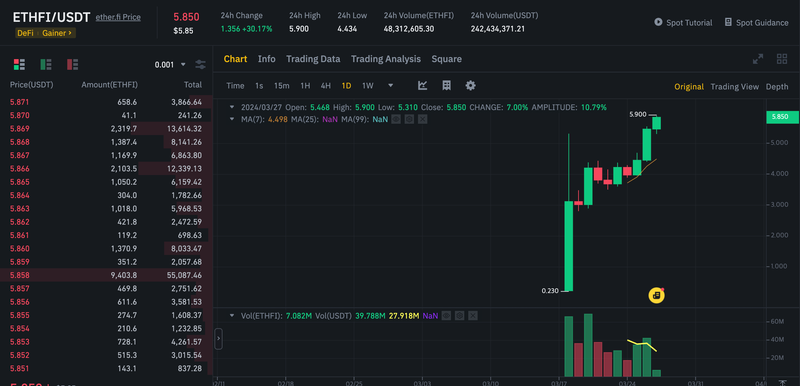Toggle visibility of volume indicator

coord(446,316)
